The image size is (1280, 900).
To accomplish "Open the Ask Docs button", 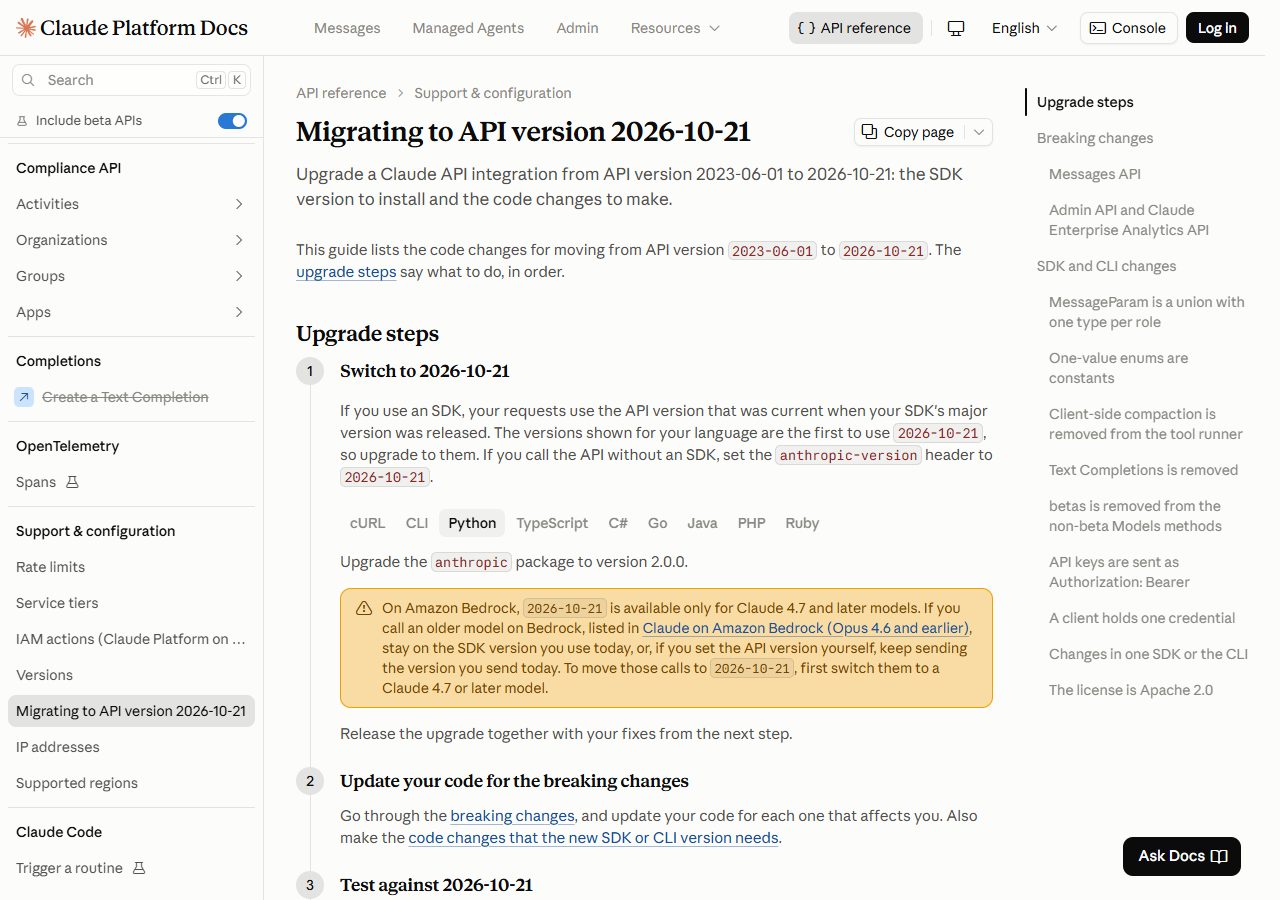I will click(x=1182, y=856).
